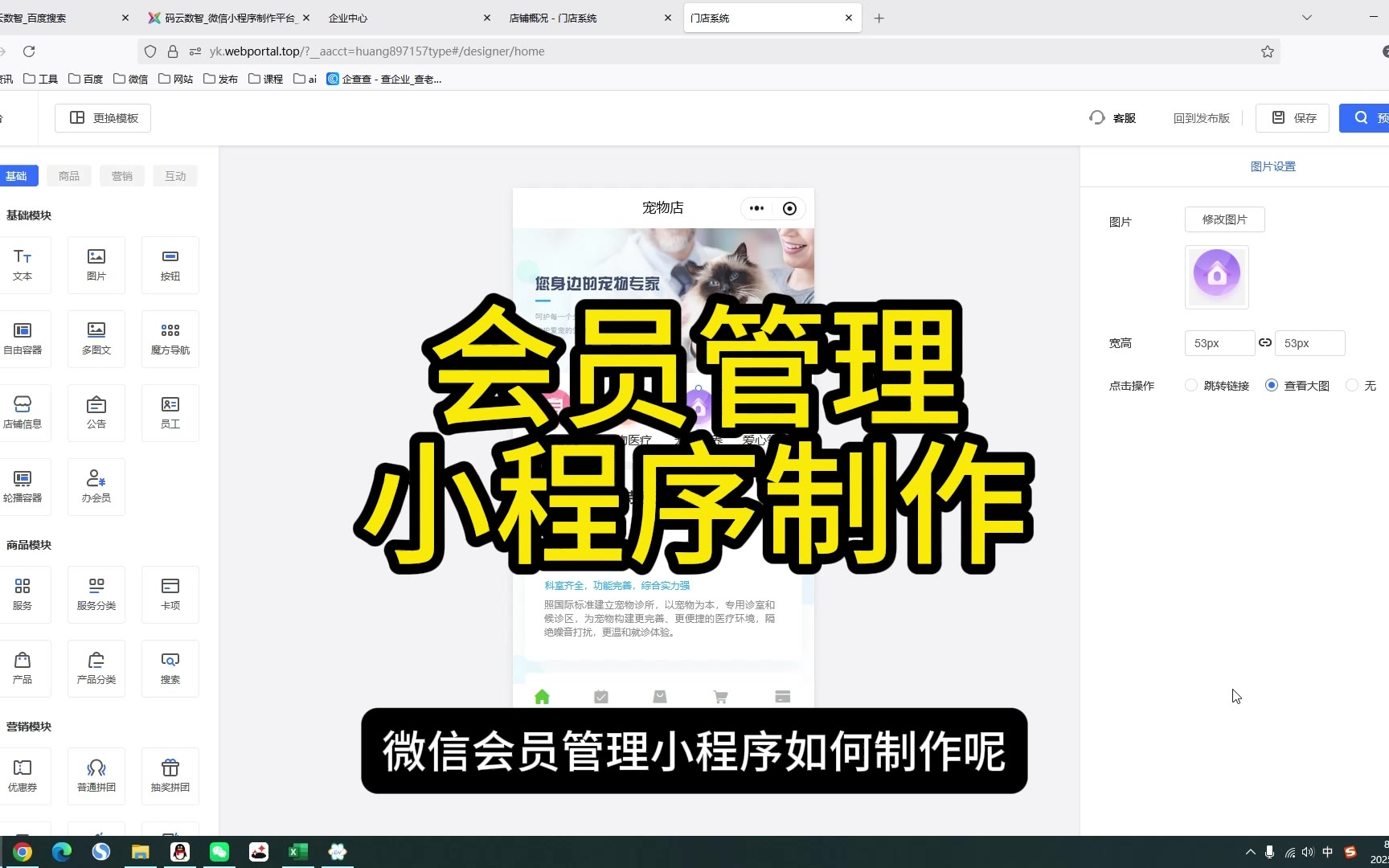
Task: Open WeChat from the taskbar
Action: pyautogui.click(x=219, y=852)
